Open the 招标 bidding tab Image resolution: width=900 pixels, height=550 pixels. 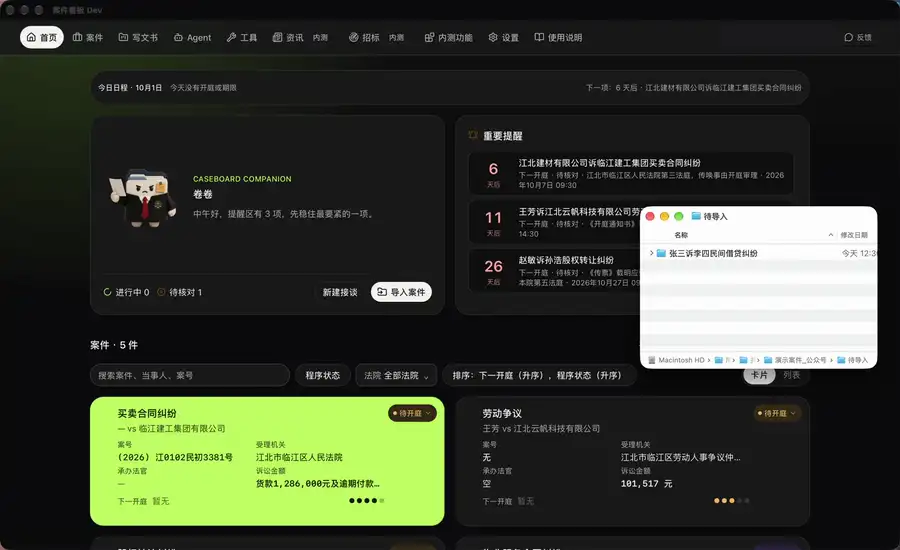[x=377, y=37]
